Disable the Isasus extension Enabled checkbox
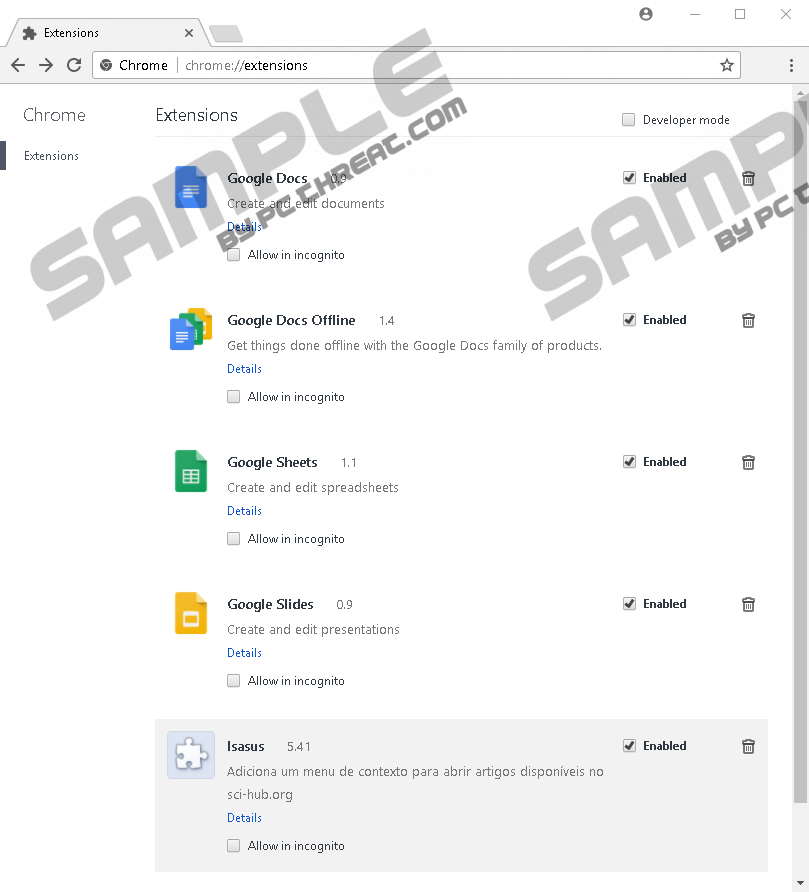This screenshot has height=892, width=809. 629,746
